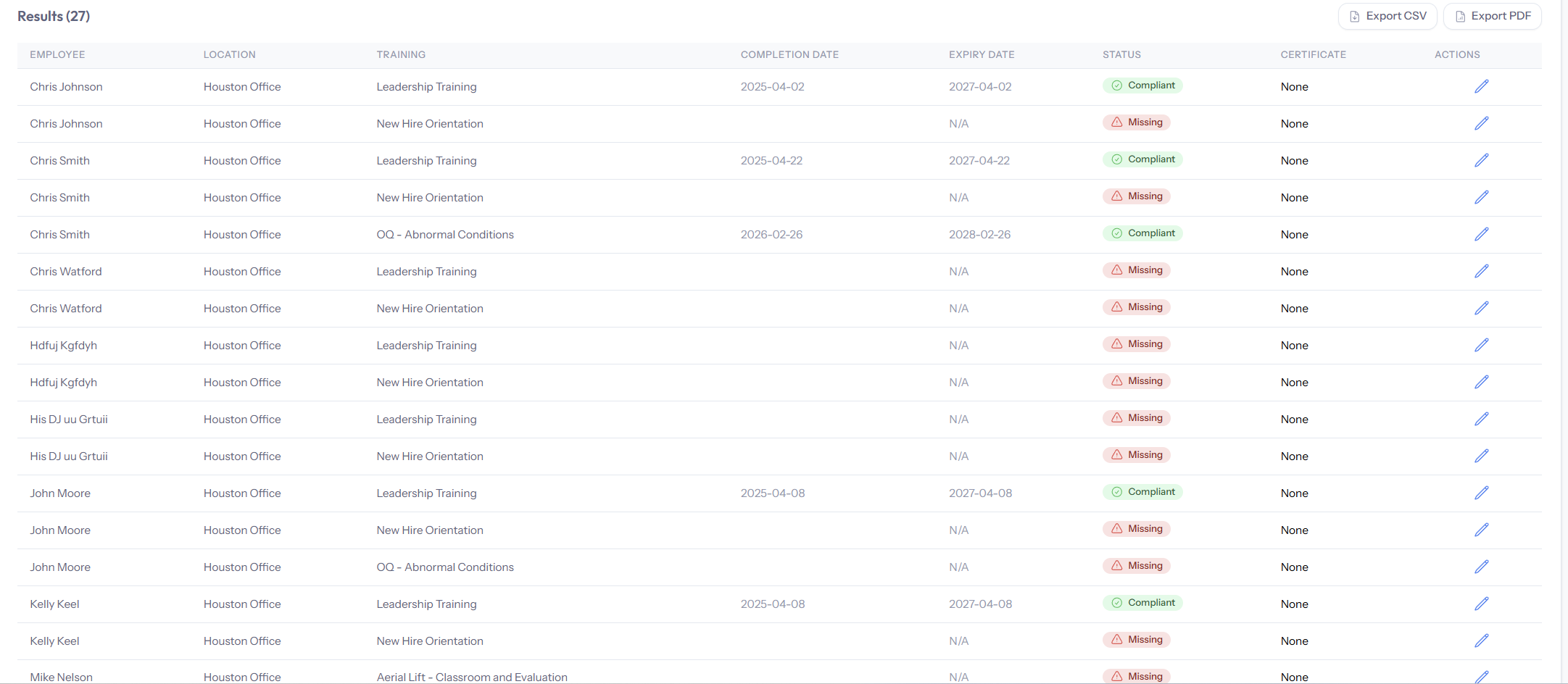Click the Results (27) heading
Viewport: 1568px width, 684px height.
(x=54, y=16)
